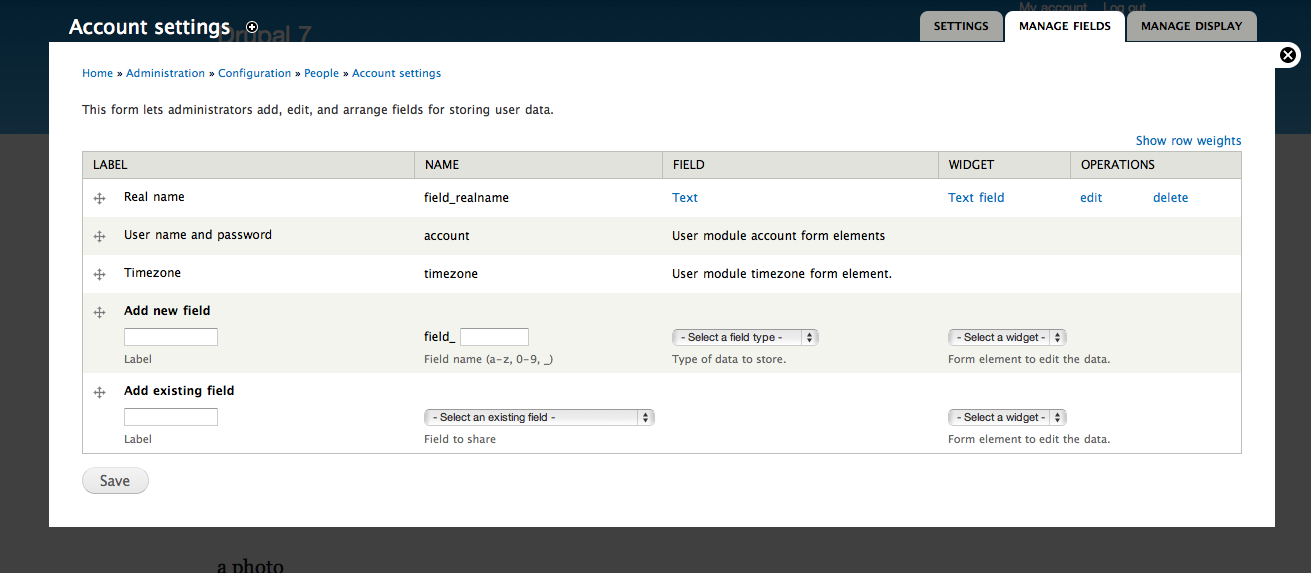Open 'Select a widget' dropdown for new field
The width and height of the screenshot is (1311, 573).
click(x=1007, y=337)
